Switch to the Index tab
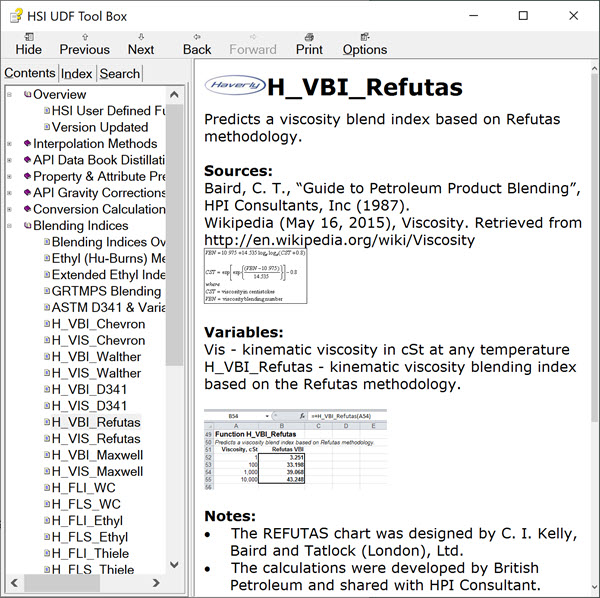 [x=77, y=73]
